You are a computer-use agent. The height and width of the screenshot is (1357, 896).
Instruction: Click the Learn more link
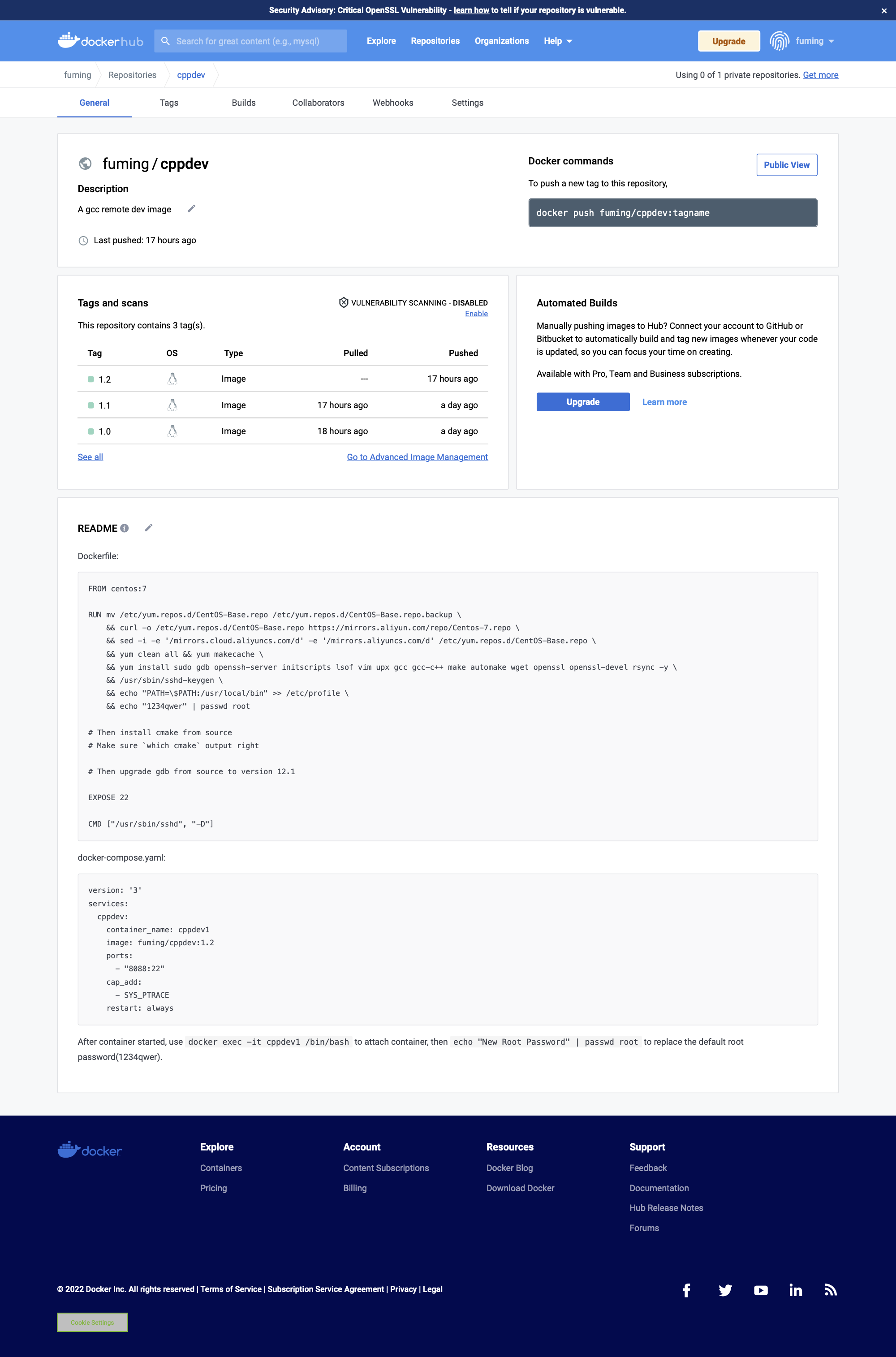point(664,402)
